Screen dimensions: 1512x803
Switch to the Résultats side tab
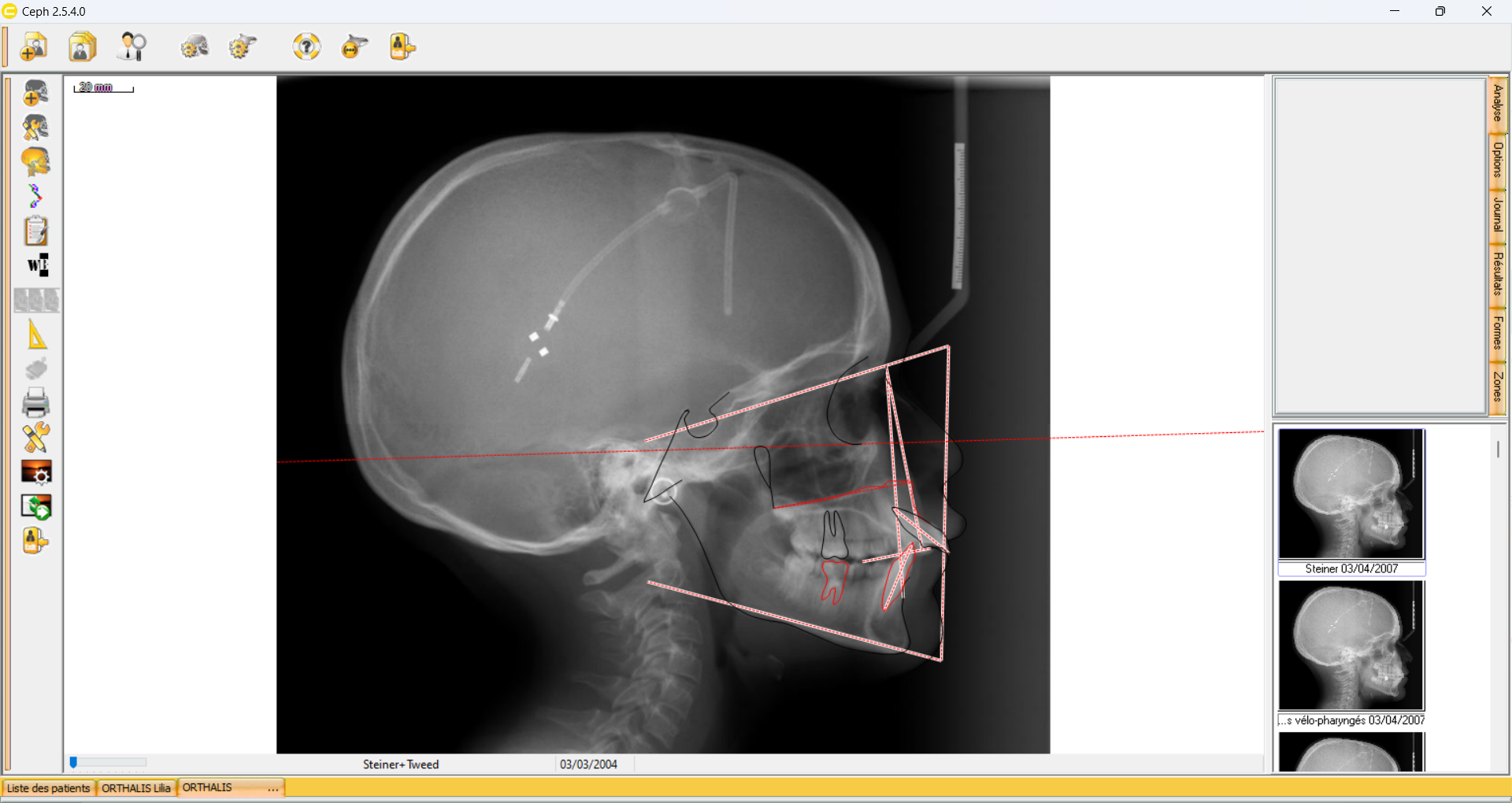point(1497,273)
